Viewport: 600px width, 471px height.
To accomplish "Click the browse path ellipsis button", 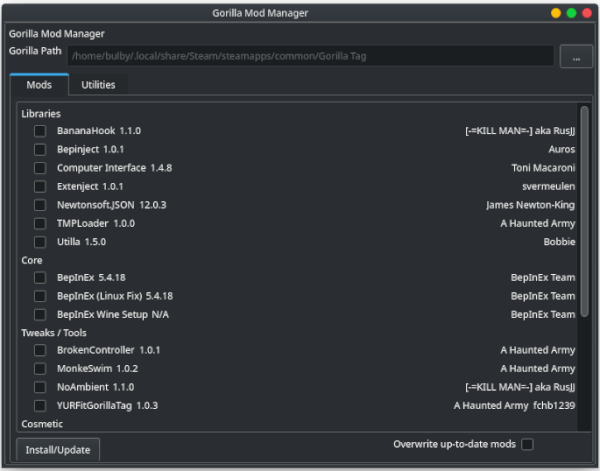I will [x=576, y=56].
